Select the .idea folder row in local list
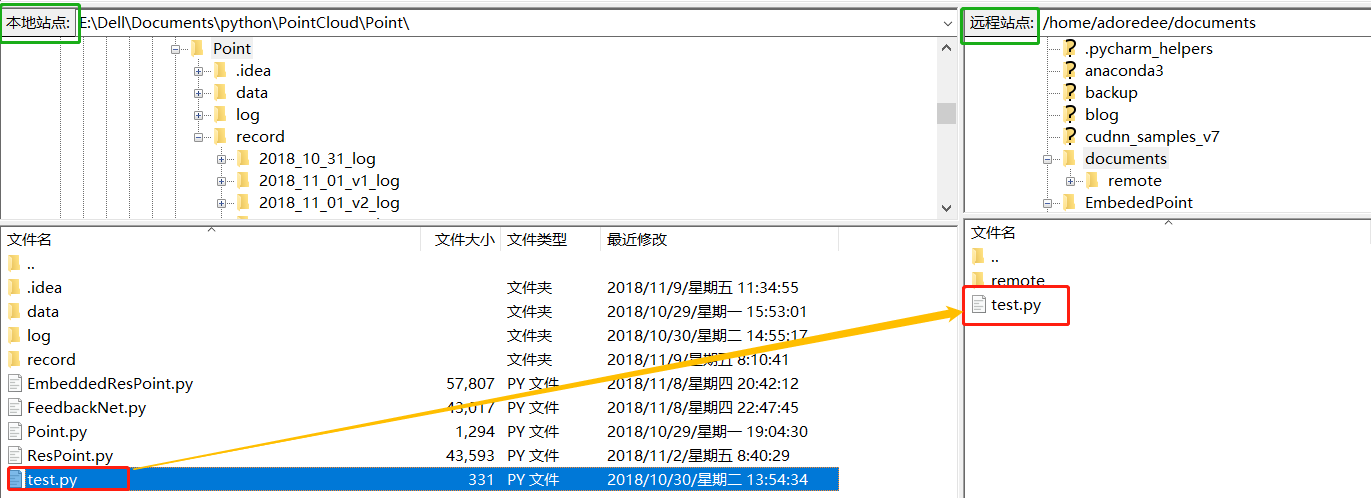 click(x=420, y=287)
